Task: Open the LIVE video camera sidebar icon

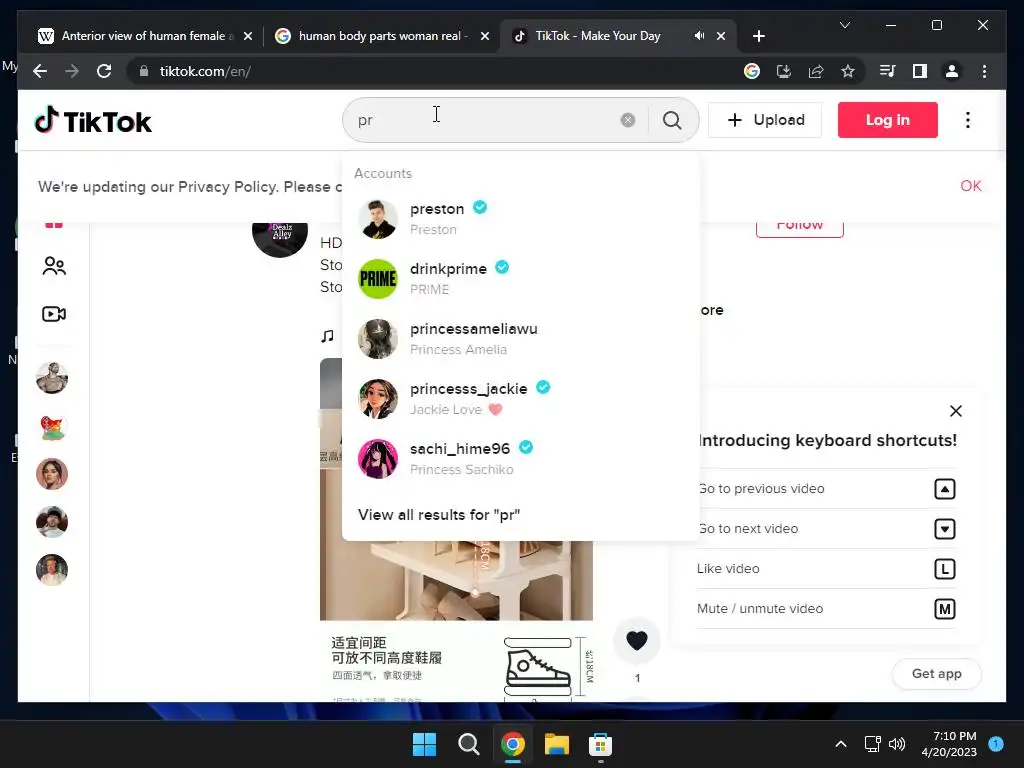Action: [x=54, y=314]
